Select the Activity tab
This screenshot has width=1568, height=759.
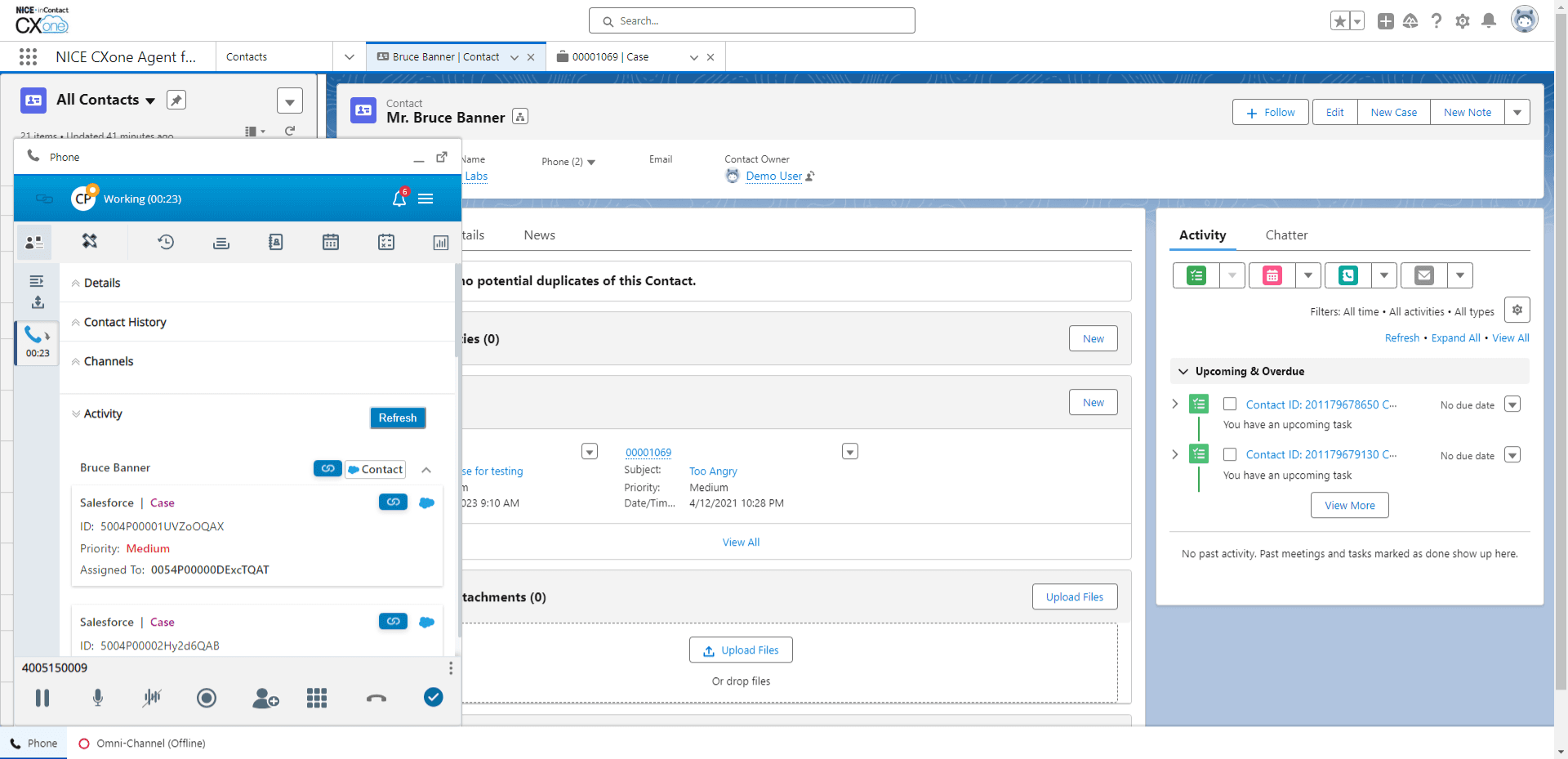tap(1202, 235)
